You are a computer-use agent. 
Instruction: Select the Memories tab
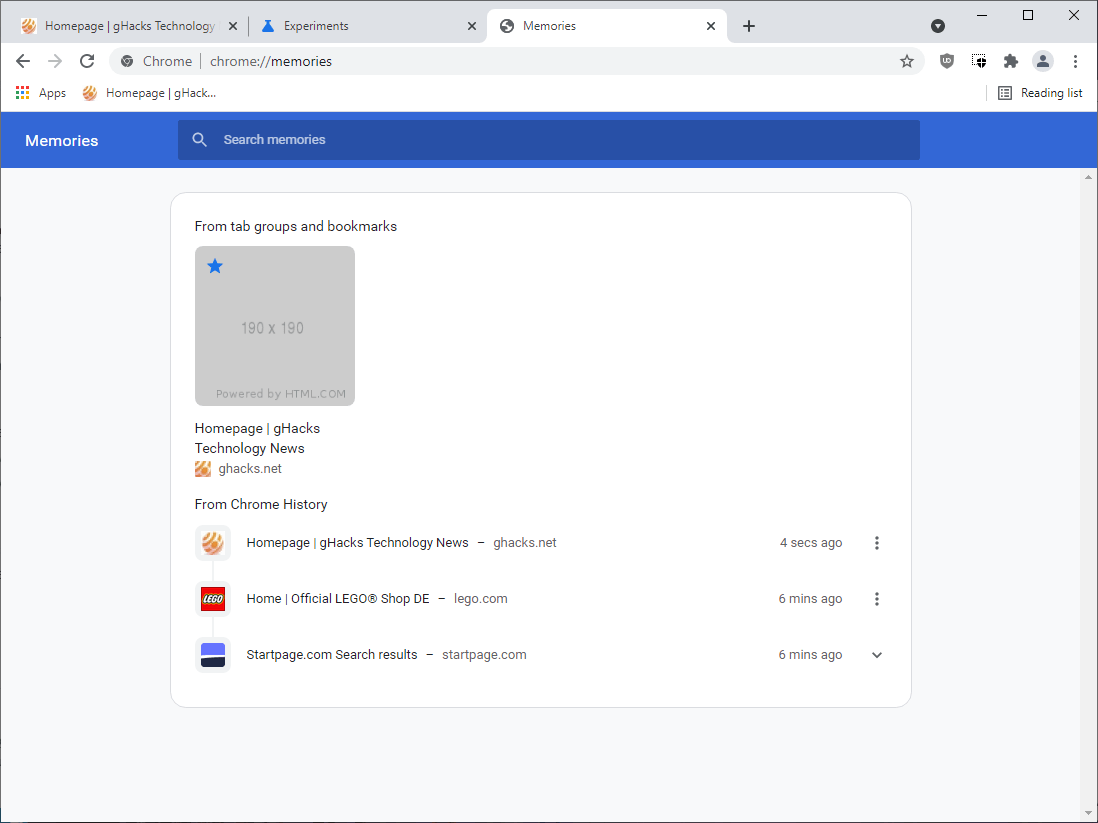point(606,26)
